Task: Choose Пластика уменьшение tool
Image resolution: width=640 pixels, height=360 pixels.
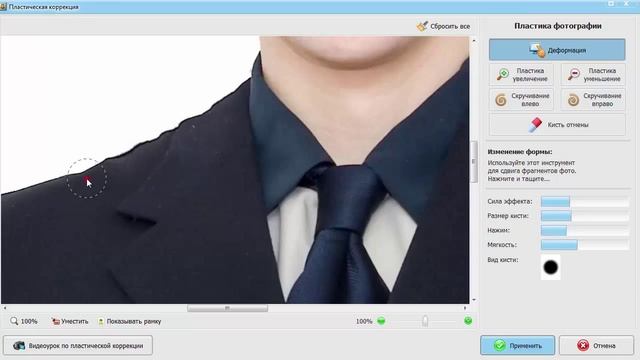Action: coord(593,74)
